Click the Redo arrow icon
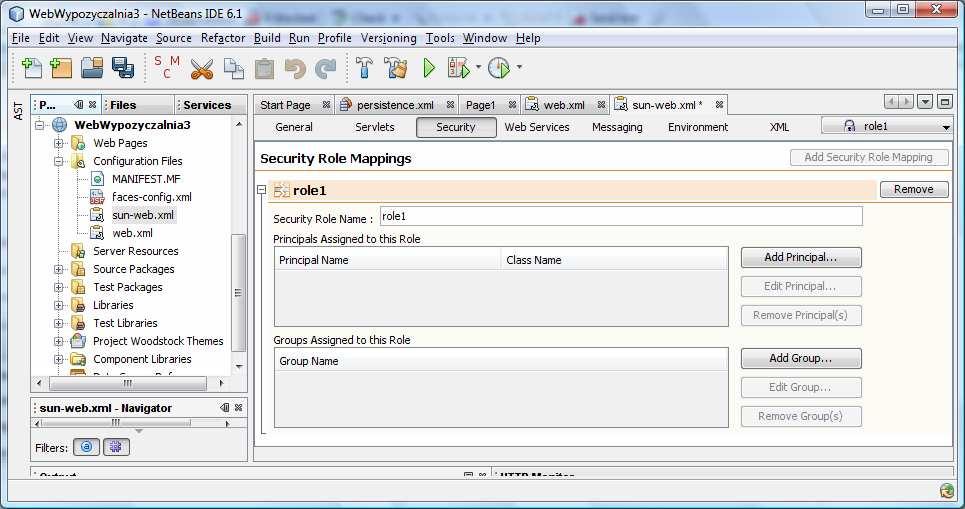This screenshot has height=509, width=965. coord(326,68)
